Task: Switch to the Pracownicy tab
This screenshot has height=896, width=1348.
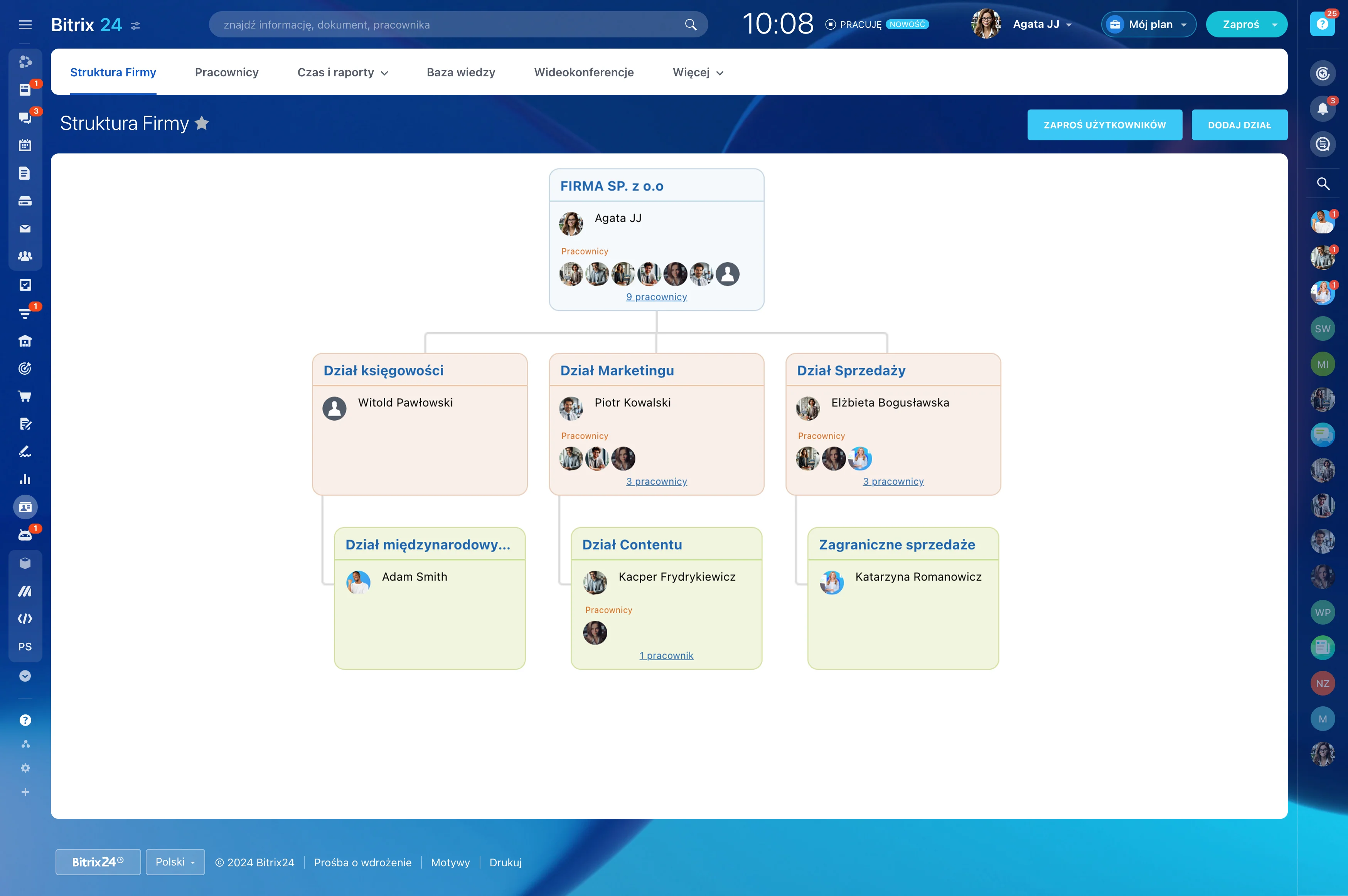Action: [x=226, y=72]
